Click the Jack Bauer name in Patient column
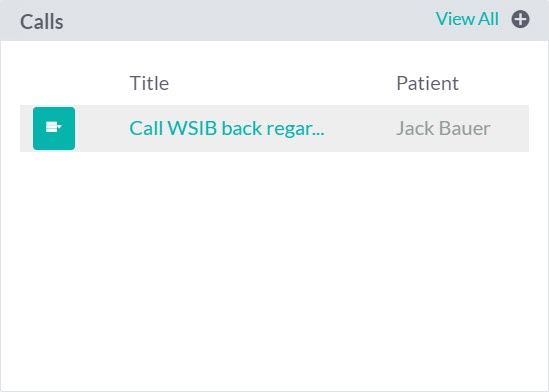The height and width of the screenshot is (392, 549). point(443,128)
